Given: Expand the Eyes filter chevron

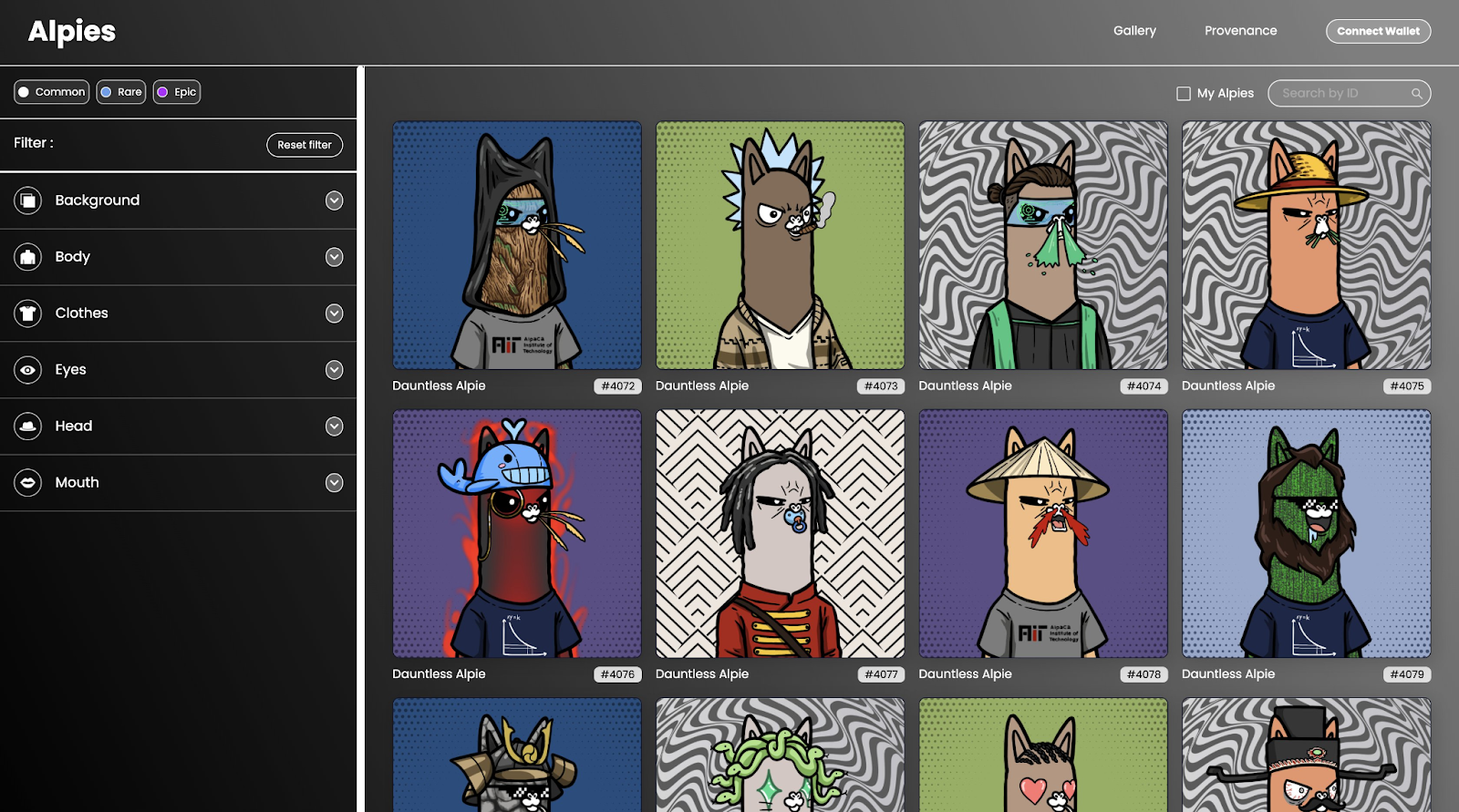Looking at the screenshot, I should pos(335,370).
